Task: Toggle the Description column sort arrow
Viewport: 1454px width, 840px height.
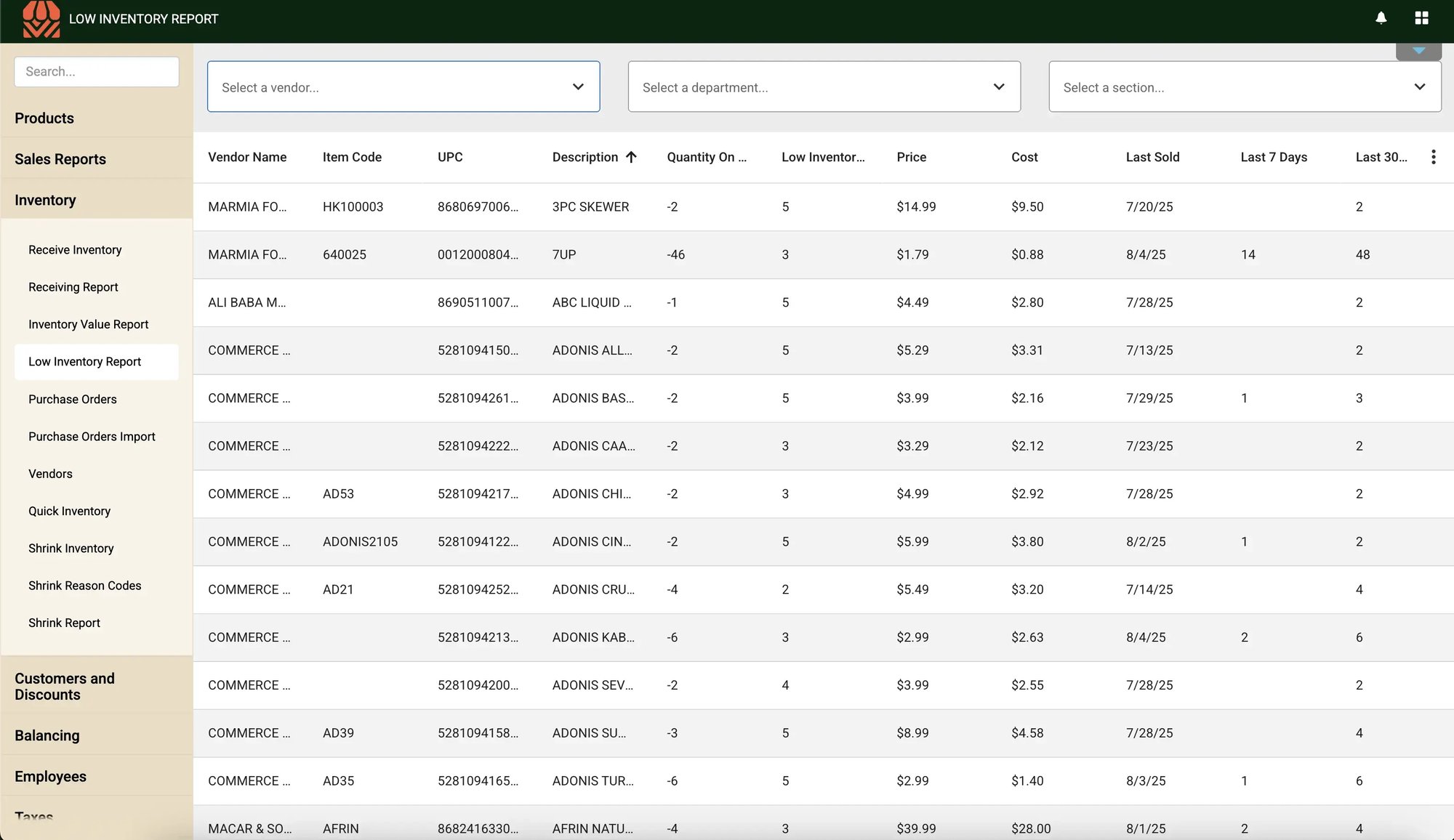Action: pos(631,156)
